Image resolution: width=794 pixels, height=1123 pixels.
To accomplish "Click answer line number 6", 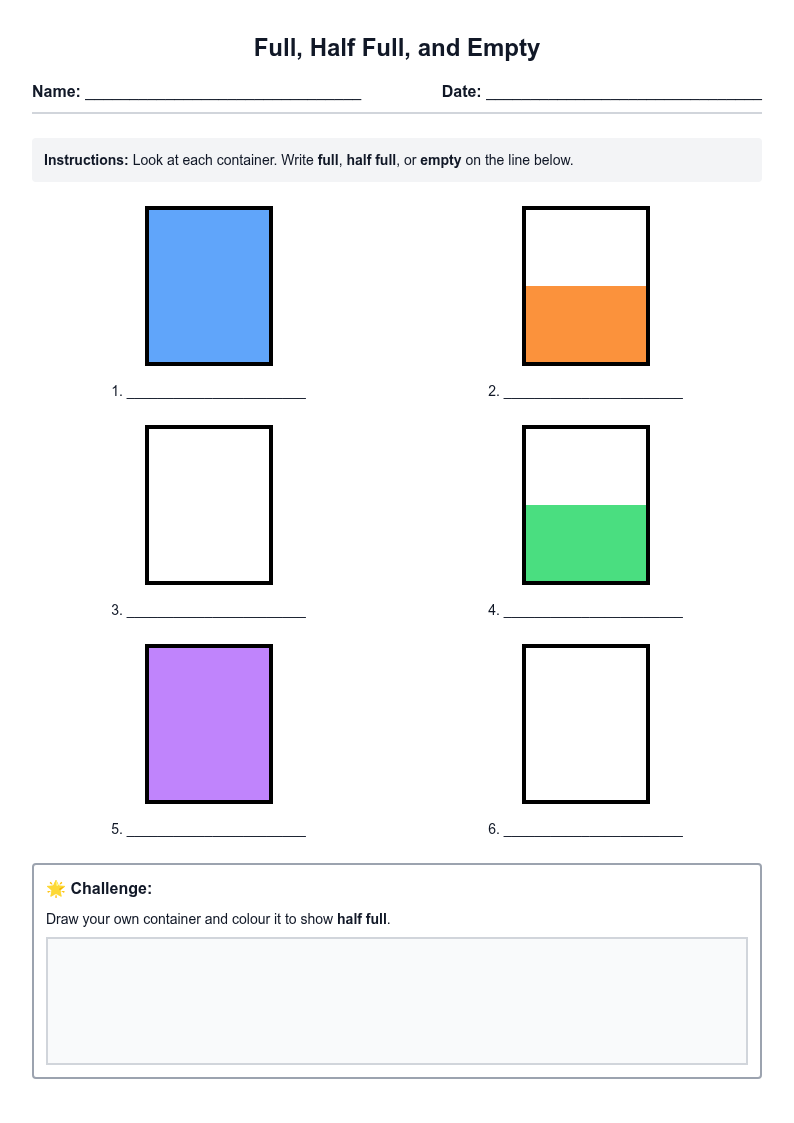I will tap(593, 830).
